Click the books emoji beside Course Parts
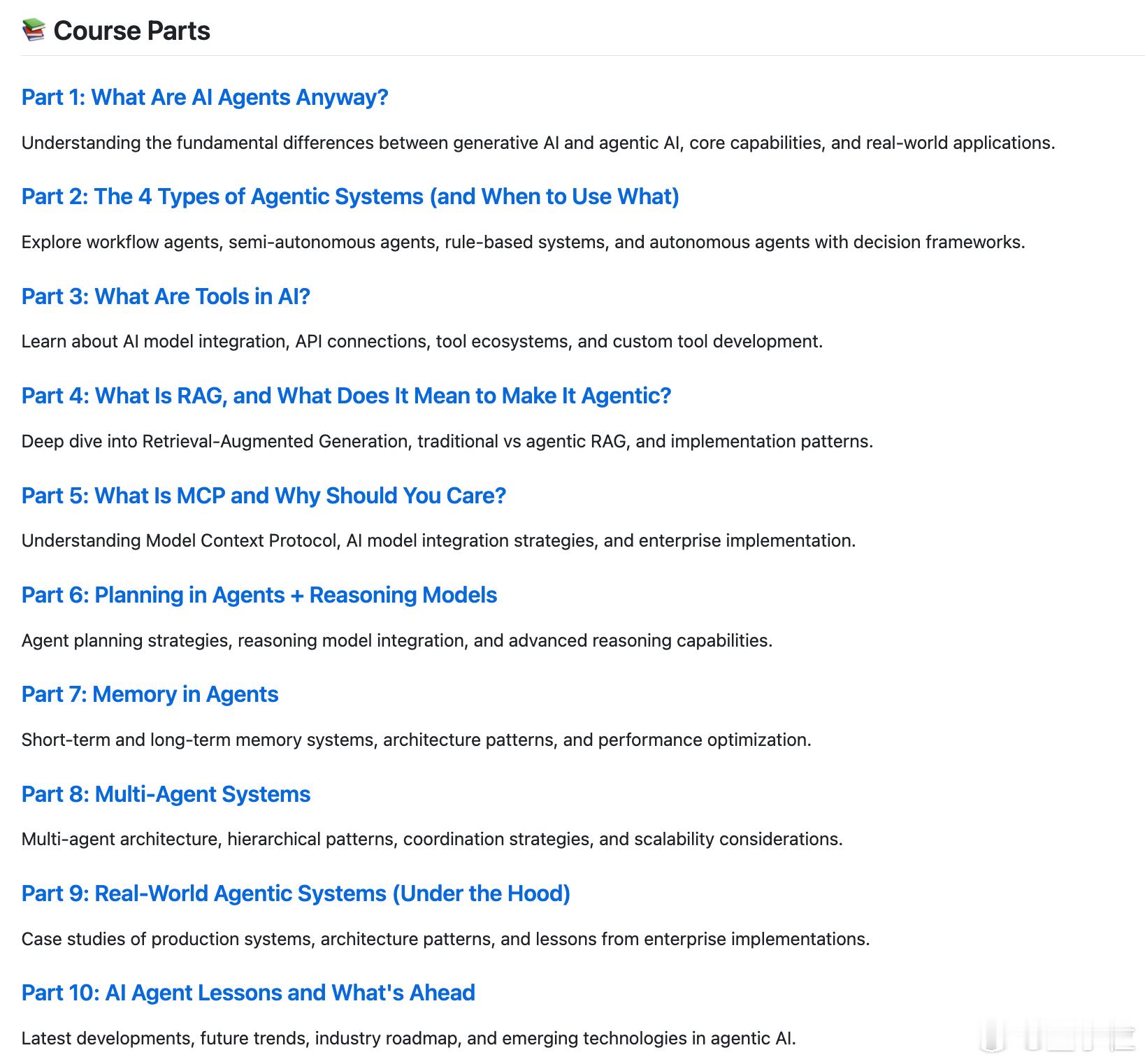This screenshot has width=1145, height=1064. click(34, 31)
